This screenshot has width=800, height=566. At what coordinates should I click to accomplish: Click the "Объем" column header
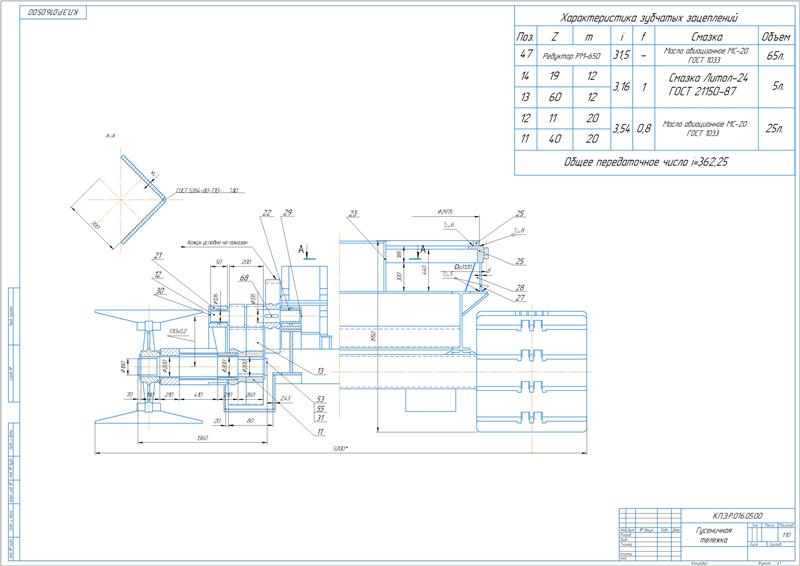pos(776,37)
